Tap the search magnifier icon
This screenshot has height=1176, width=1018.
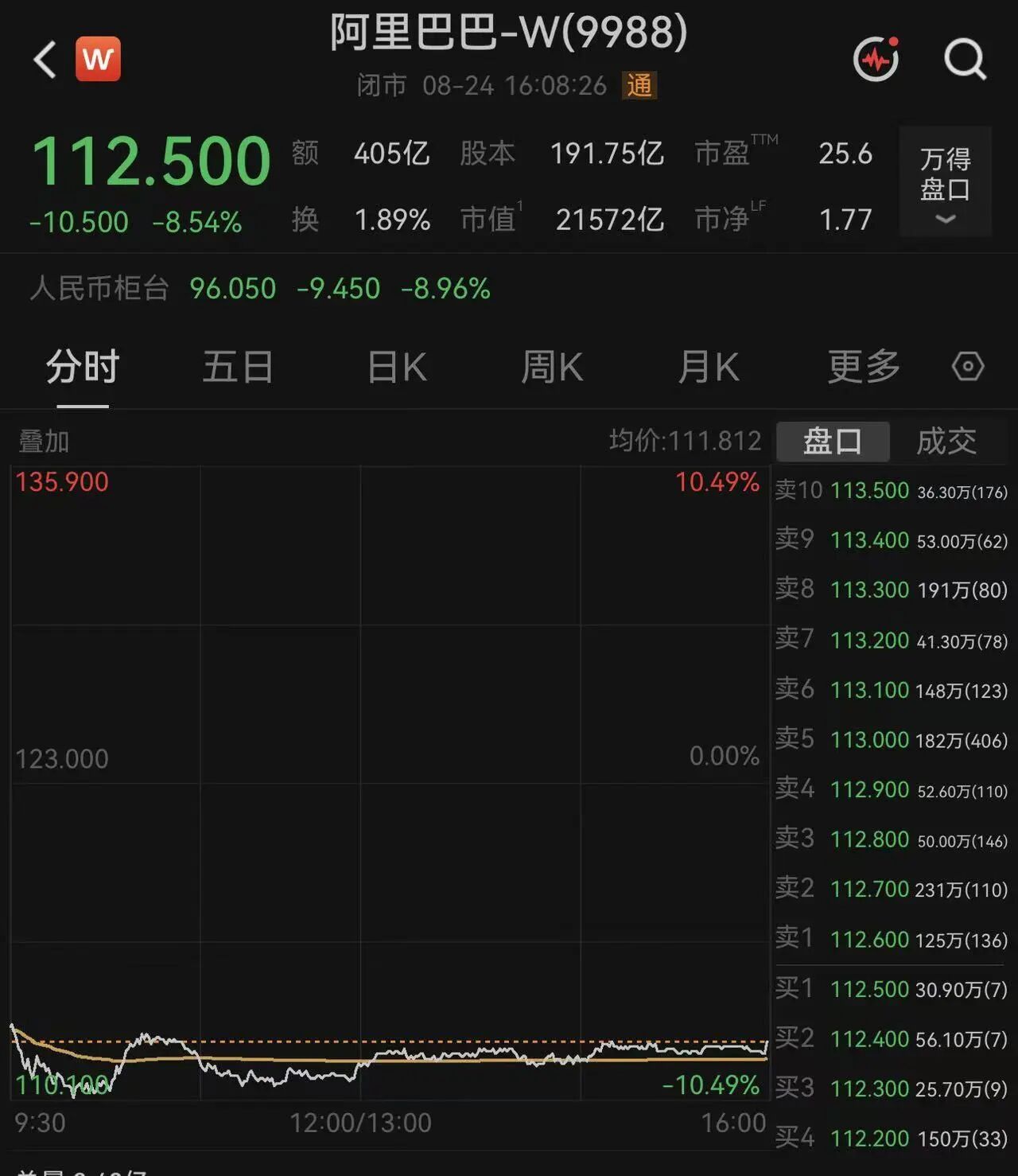966,60
